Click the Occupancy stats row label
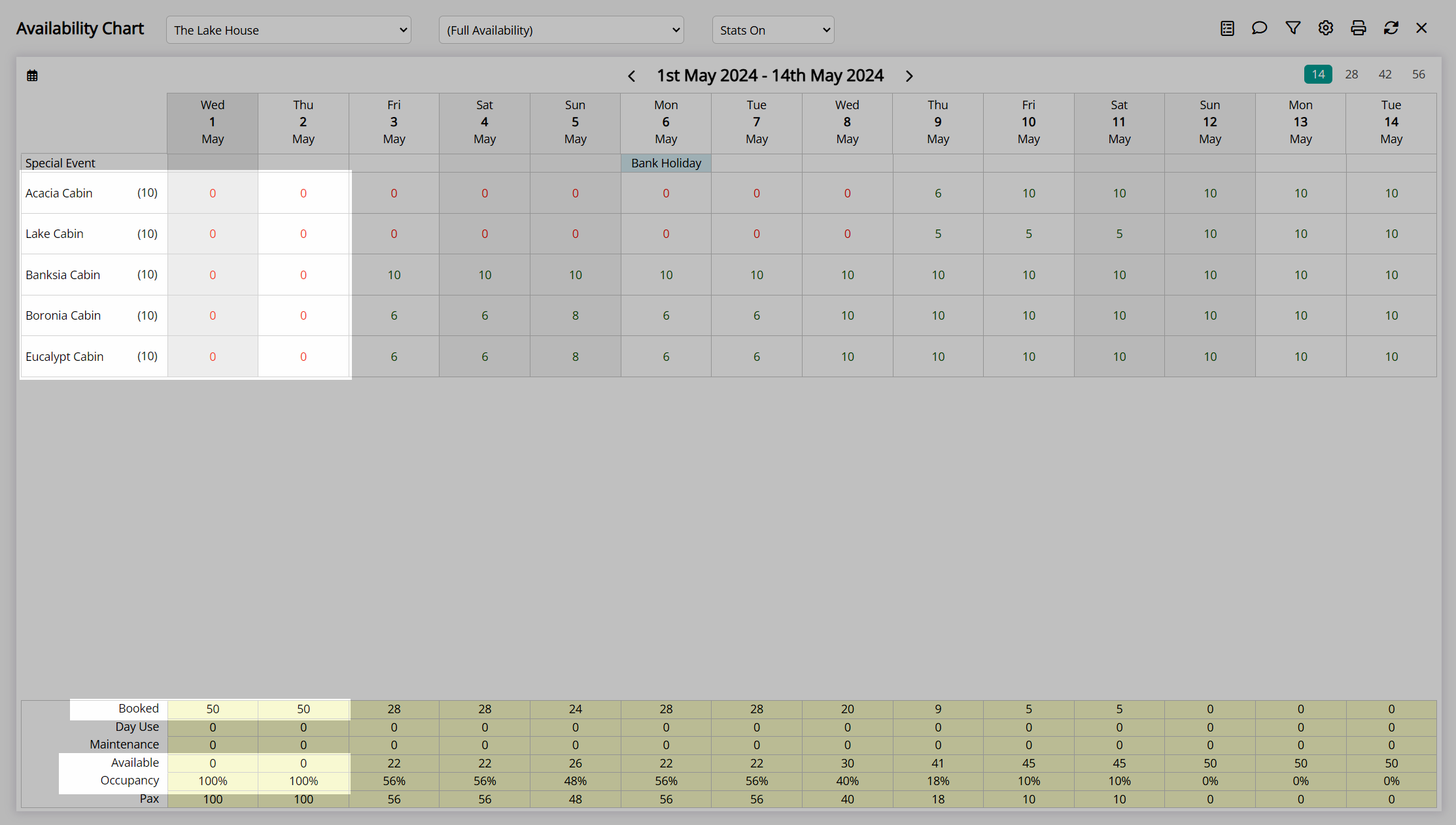 (x=130, y=780)
